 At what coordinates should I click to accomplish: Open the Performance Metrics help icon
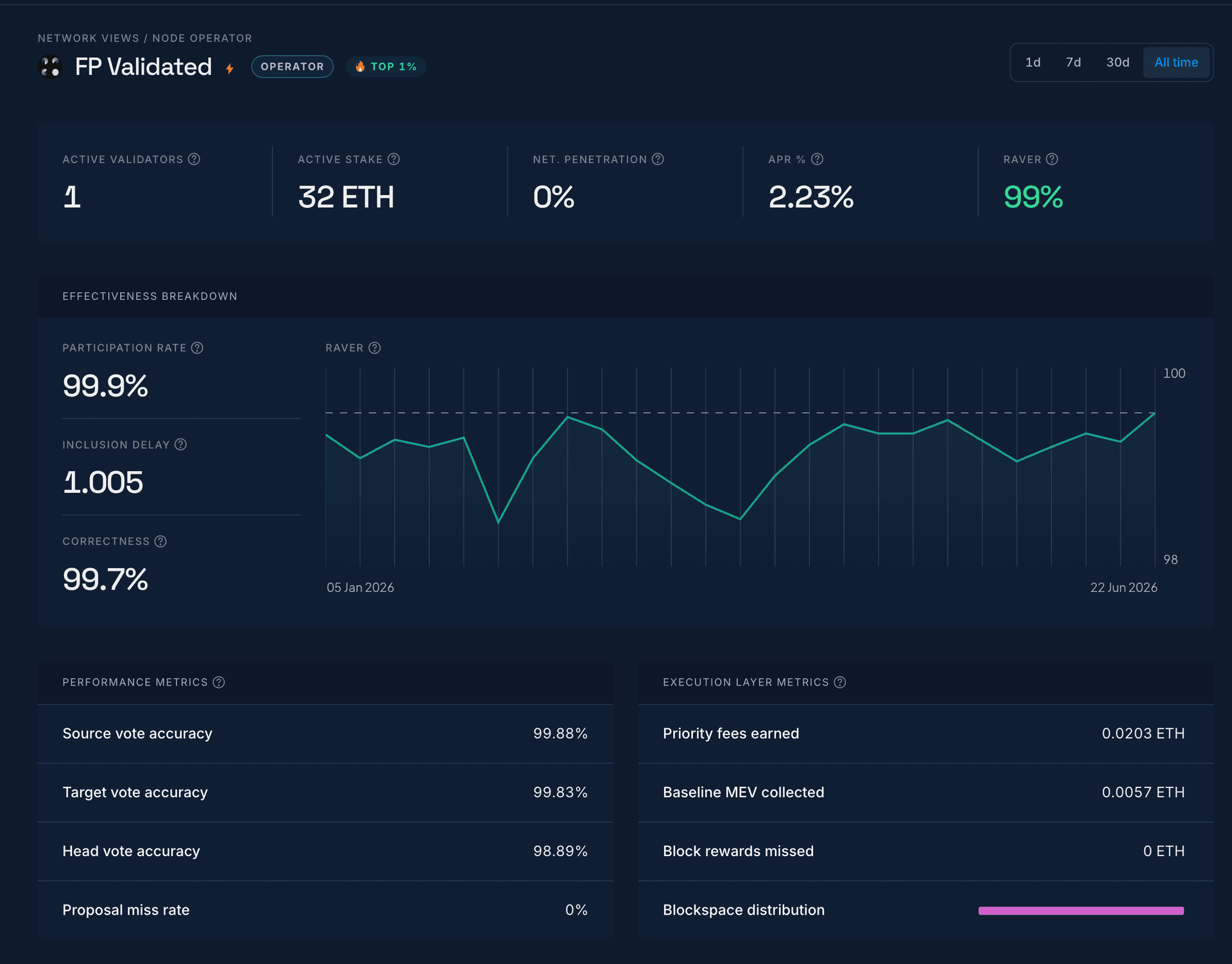(219, 682)
